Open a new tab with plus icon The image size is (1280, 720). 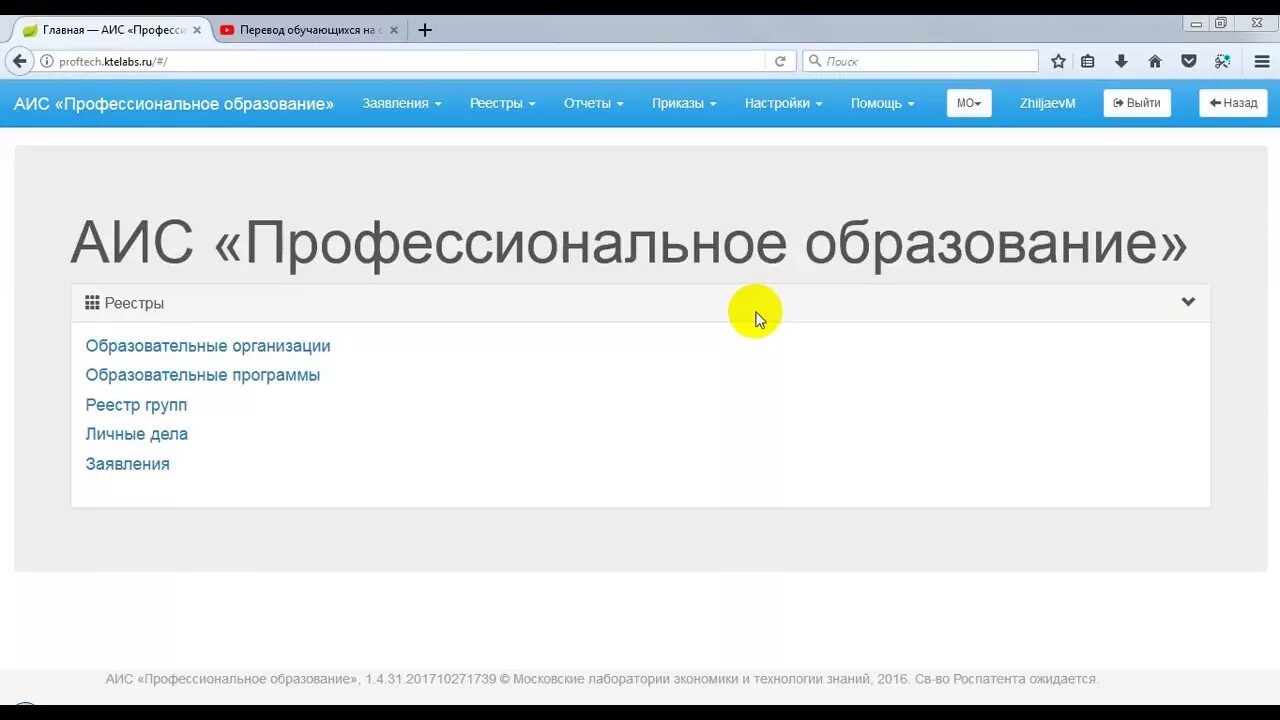point(425,30)
